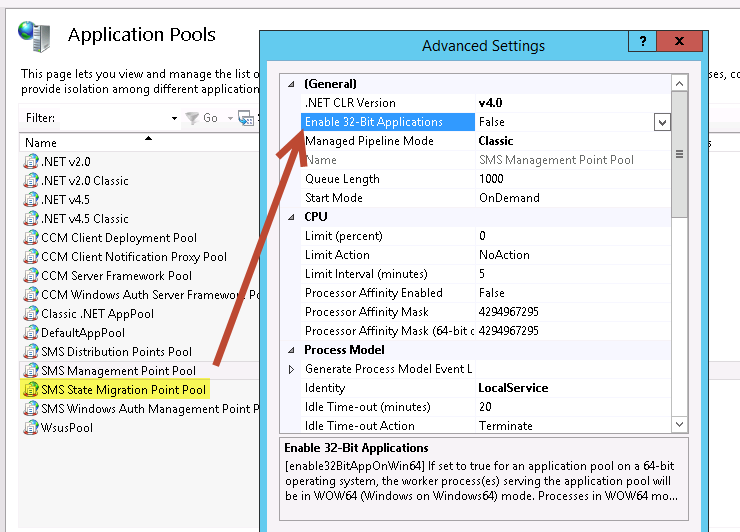
Task: Select the WsusPool application pool icon
Action: [x=31, y=428]
